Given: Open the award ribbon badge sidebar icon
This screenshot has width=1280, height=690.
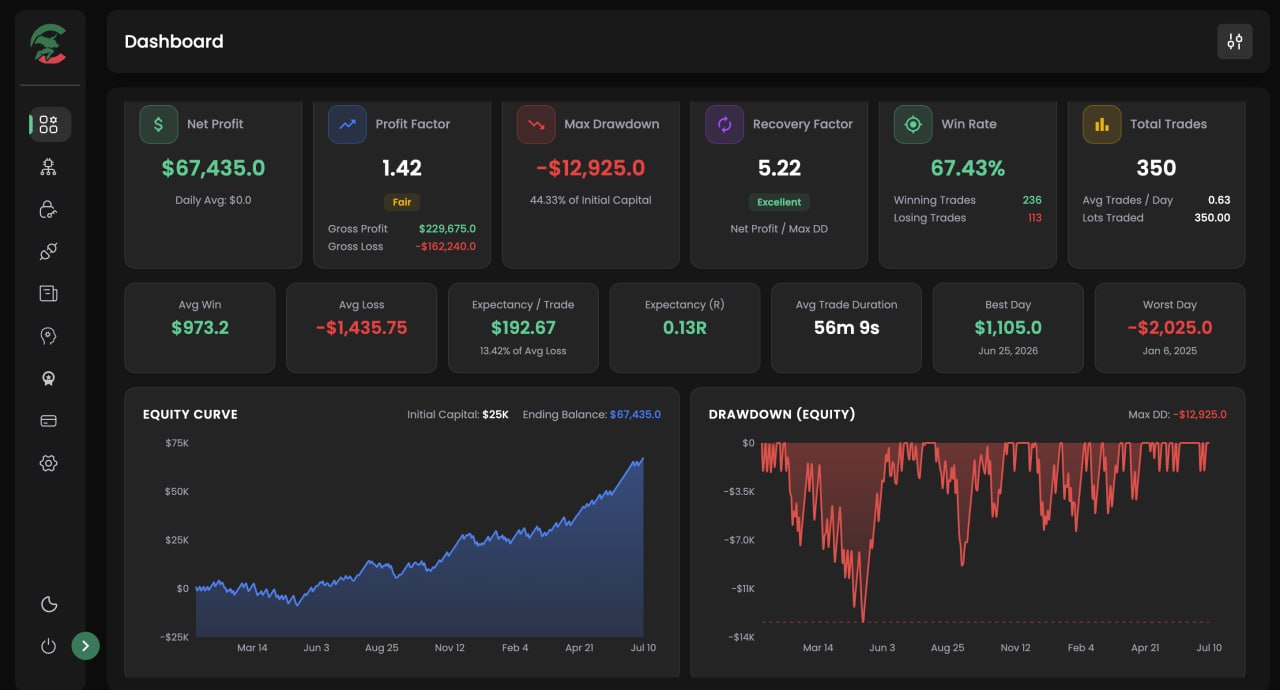Looking at the screenshot, I should 48,379.
